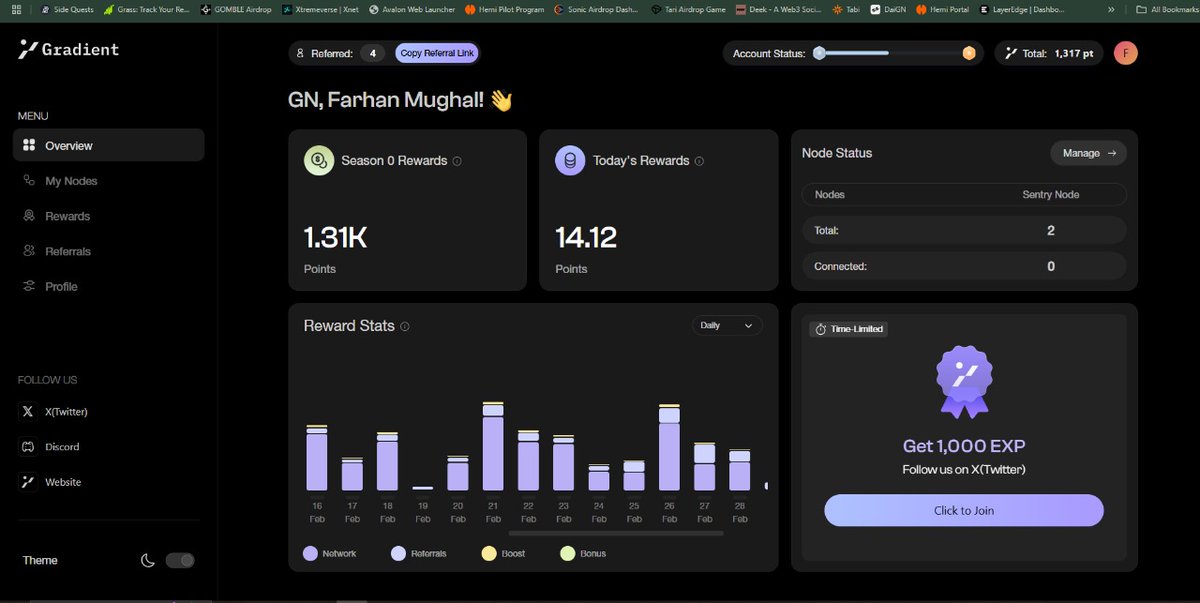The width and height of the screenshot is (1200, 603).
Task: Click the Referred count 4 badge
Action: pyautogui.click(x=372, y=53)
